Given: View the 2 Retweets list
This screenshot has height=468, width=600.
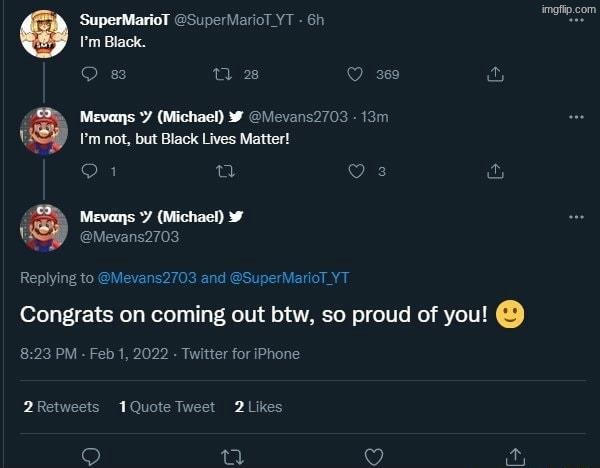Looking at the screenshot, I should (x=61, y=406).
